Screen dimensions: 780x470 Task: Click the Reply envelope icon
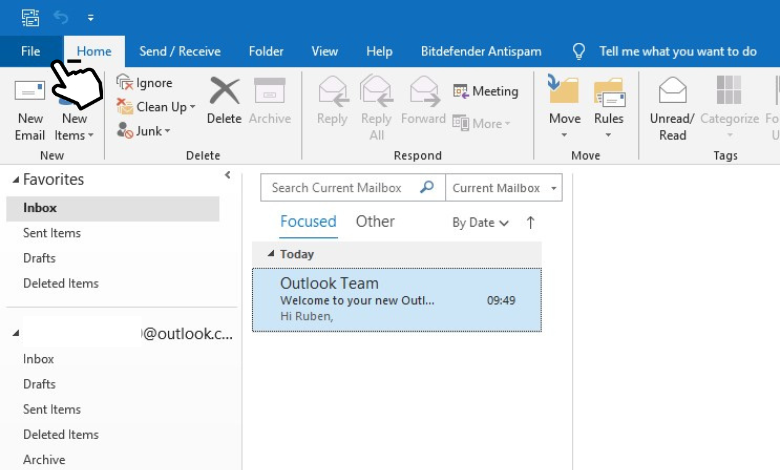[333, 91]
